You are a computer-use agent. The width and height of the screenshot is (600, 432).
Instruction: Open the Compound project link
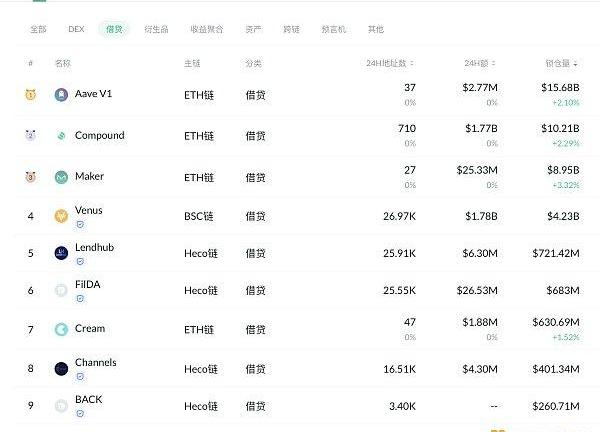click(x=99, y=135)
